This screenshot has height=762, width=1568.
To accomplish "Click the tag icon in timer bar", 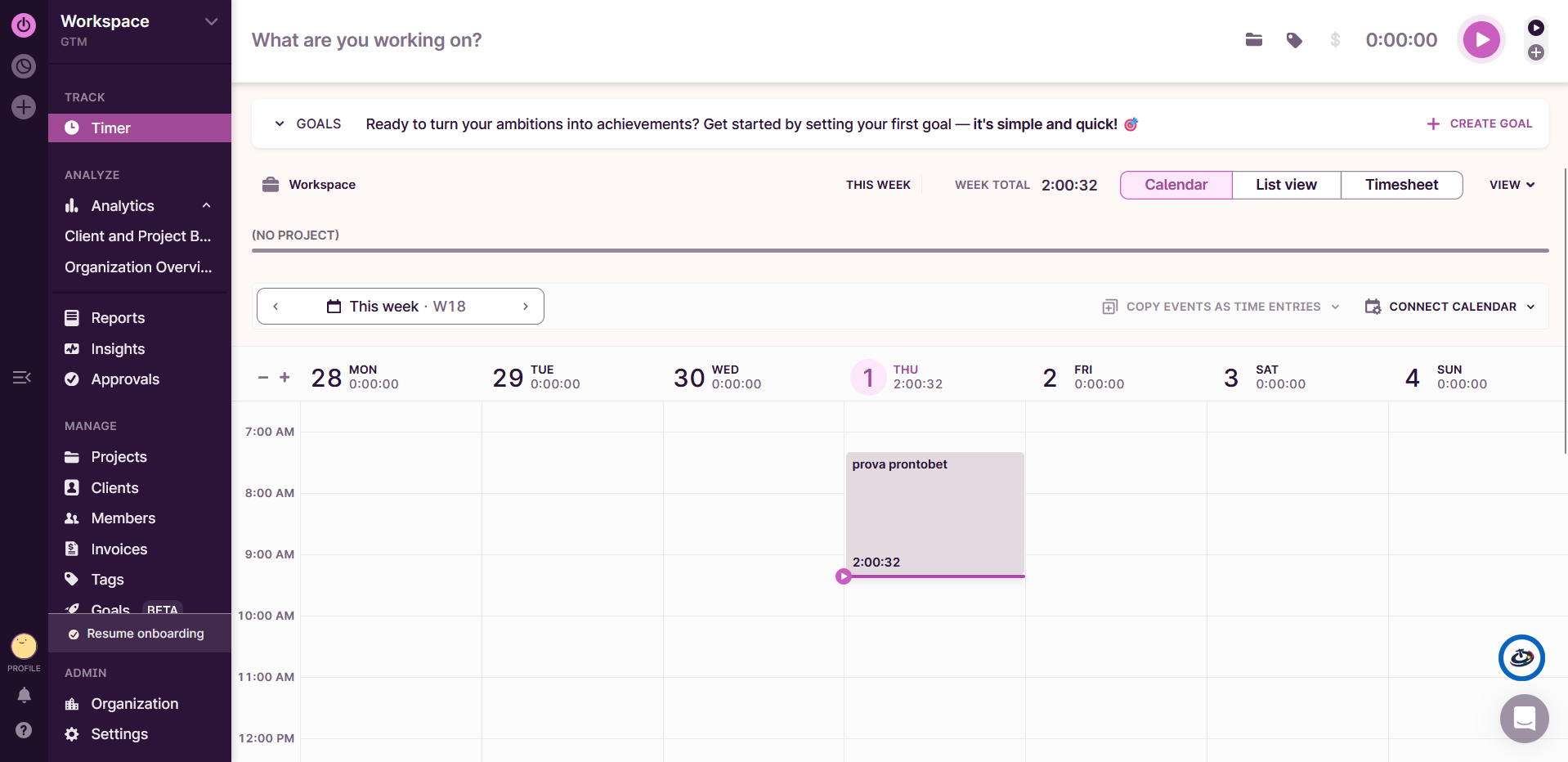I will 1294,40.
